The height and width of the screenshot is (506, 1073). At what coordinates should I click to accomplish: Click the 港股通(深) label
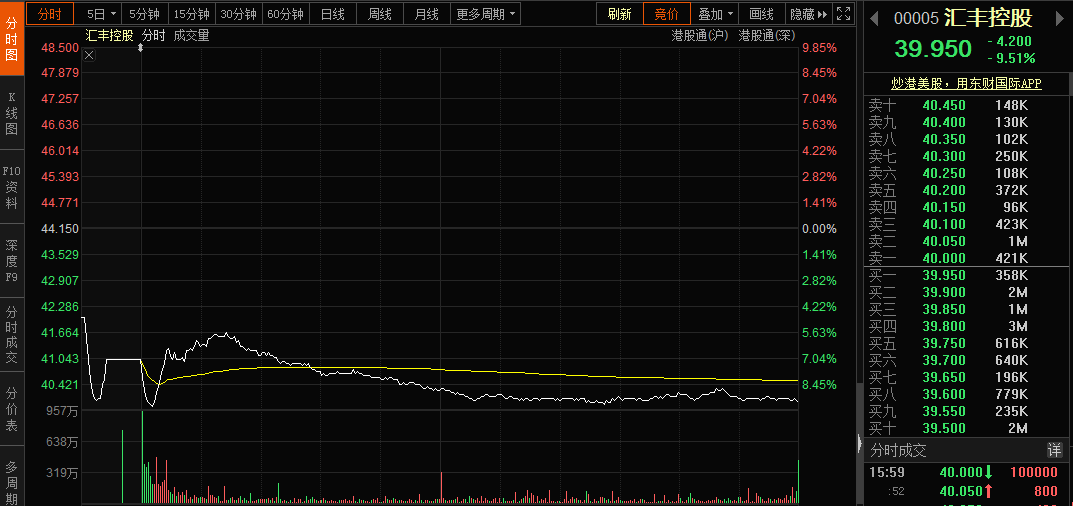pyautogui.click(x=767, y=36)
